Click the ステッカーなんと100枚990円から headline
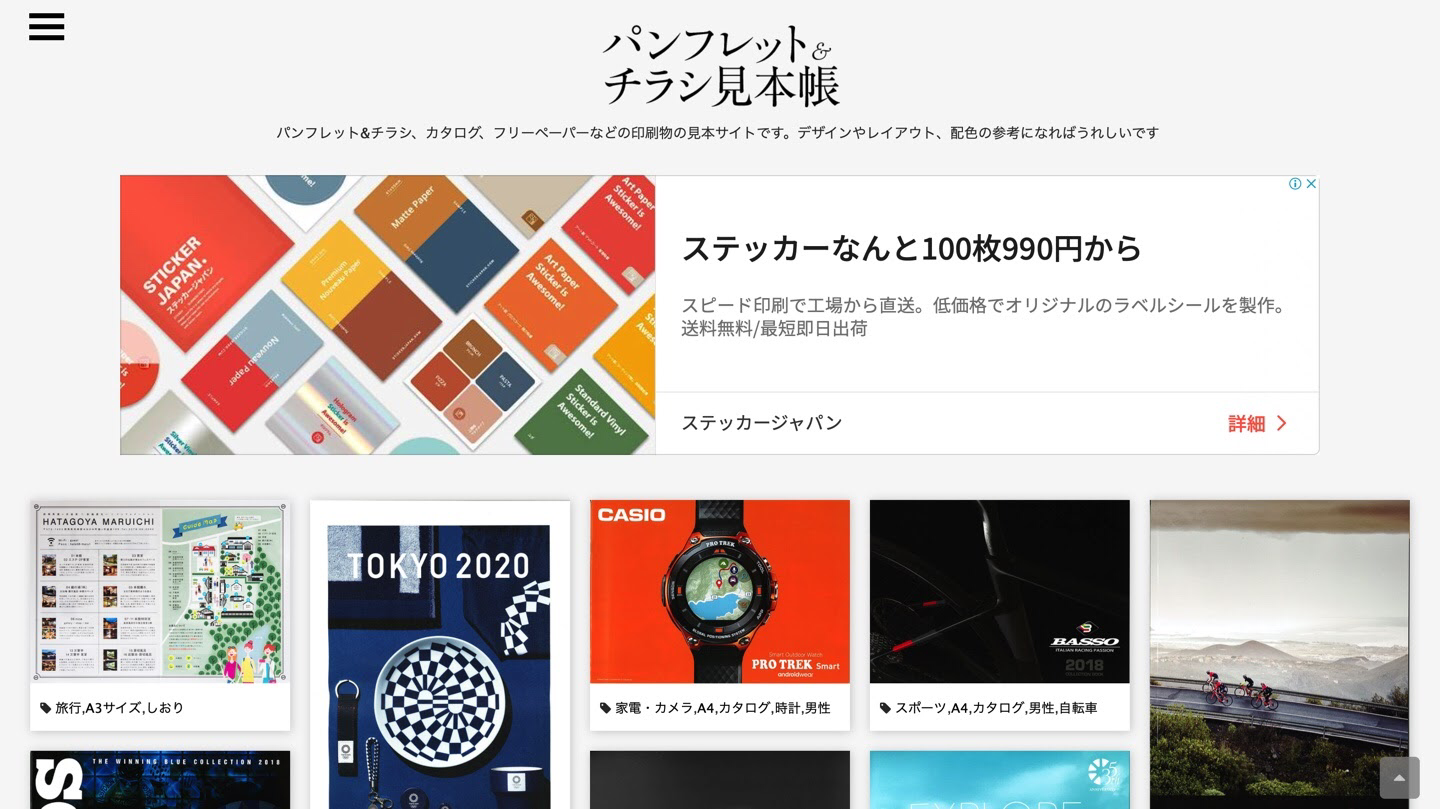The height and width of the screenshot is (809, 1440). pyautogui.click(x=911, y=248)
